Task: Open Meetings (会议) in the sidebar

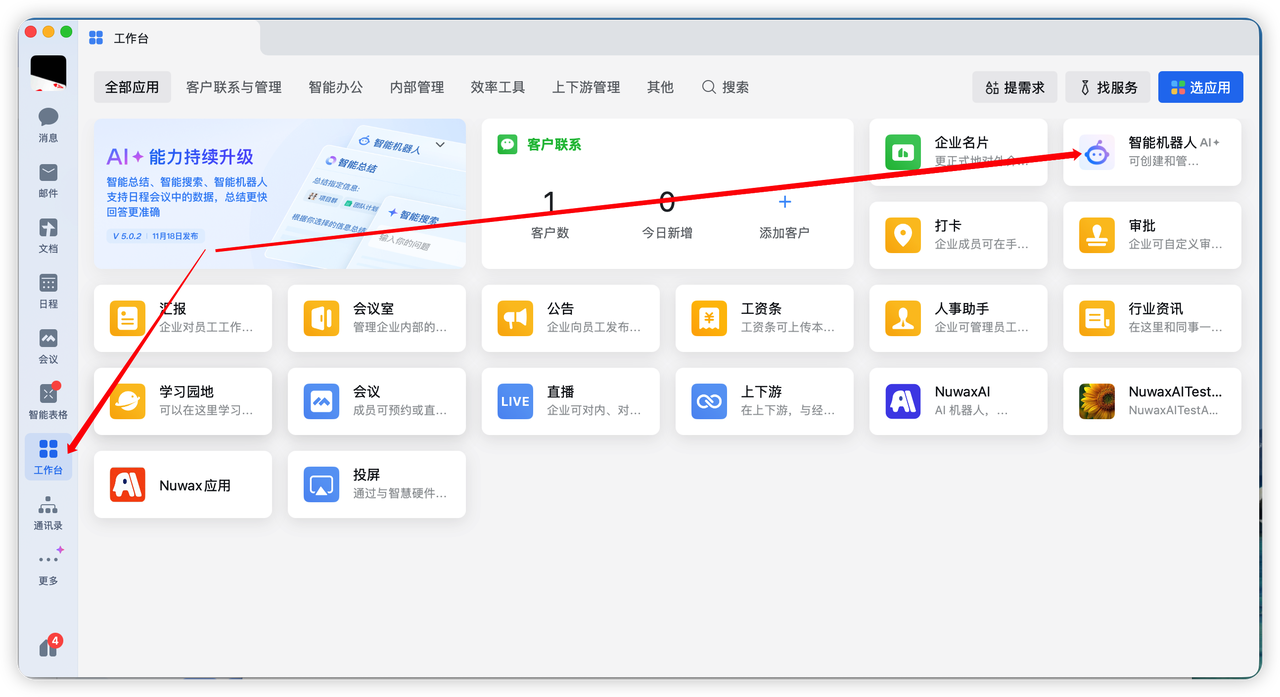Action: point(48,346)
